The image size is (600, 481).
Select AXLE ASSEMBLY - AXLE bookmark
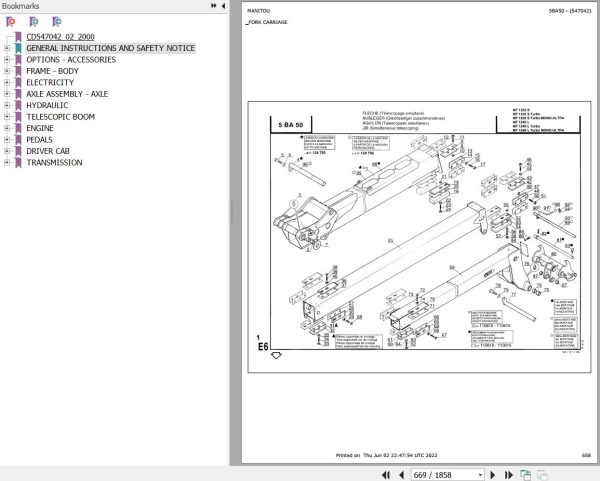tap(67, 94)
